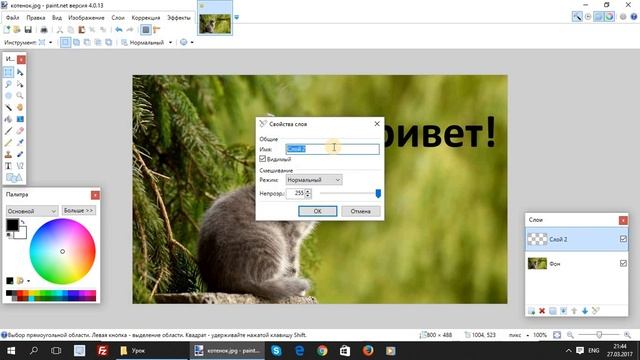Select the Paint Bucket tool
Screen dimensions: 640x360
tap(8, 119)
